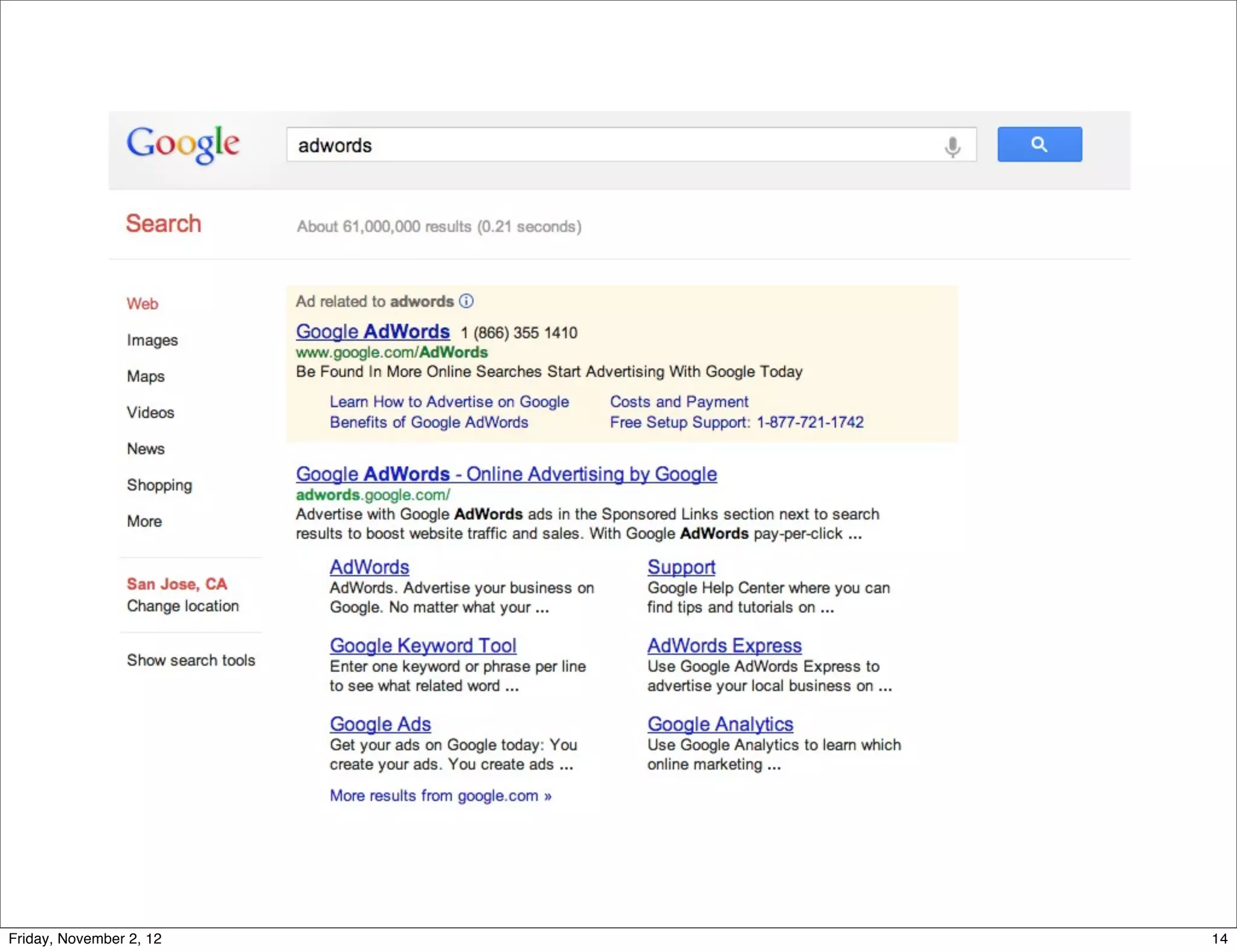
Task: Open the Google AdWords ad headline
Action: point(373,332)
